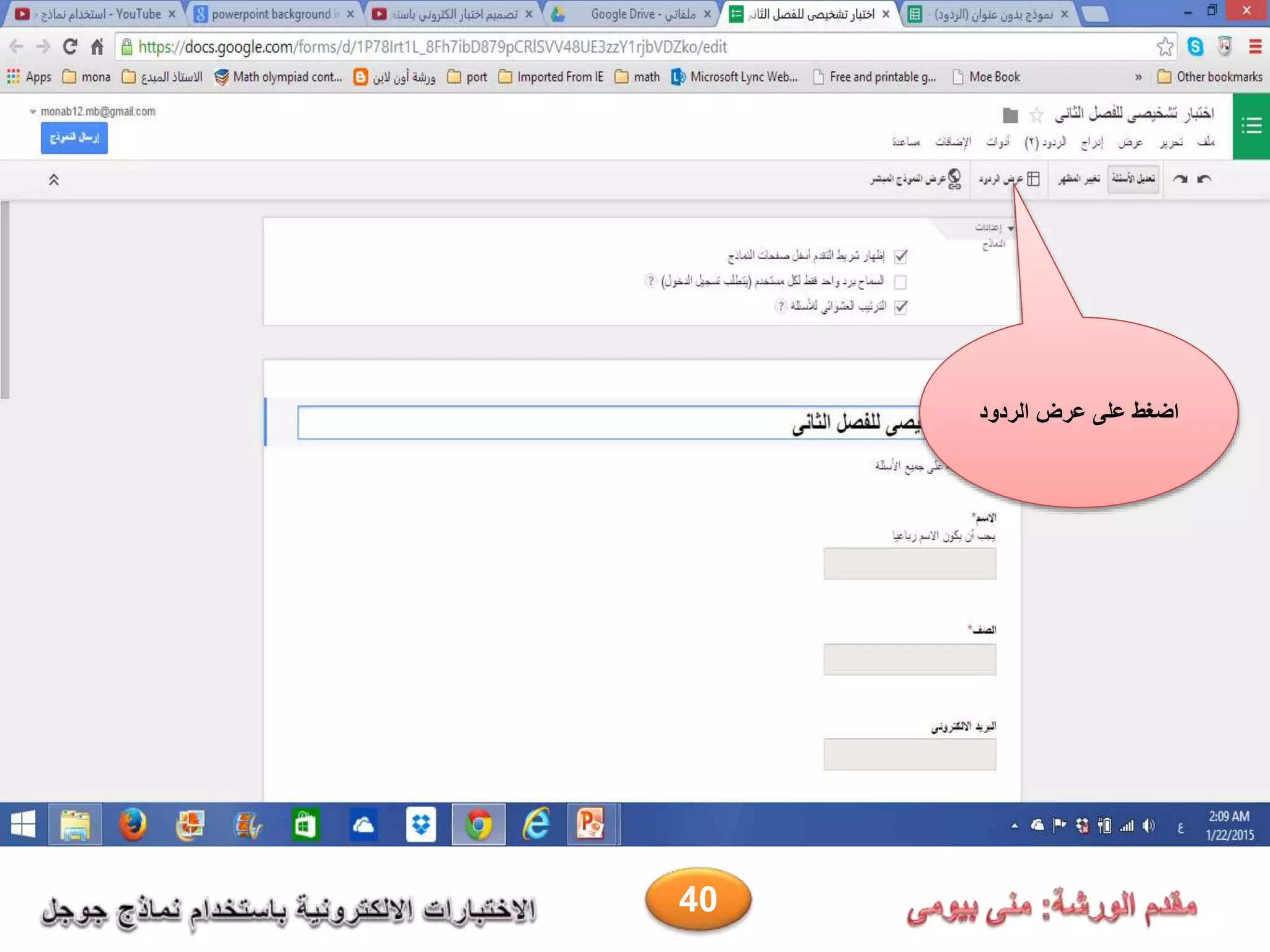Open Microsoft Lync Web bookmark
The height and width of the screenshot is (952, 1270).
tap(735, 77)
